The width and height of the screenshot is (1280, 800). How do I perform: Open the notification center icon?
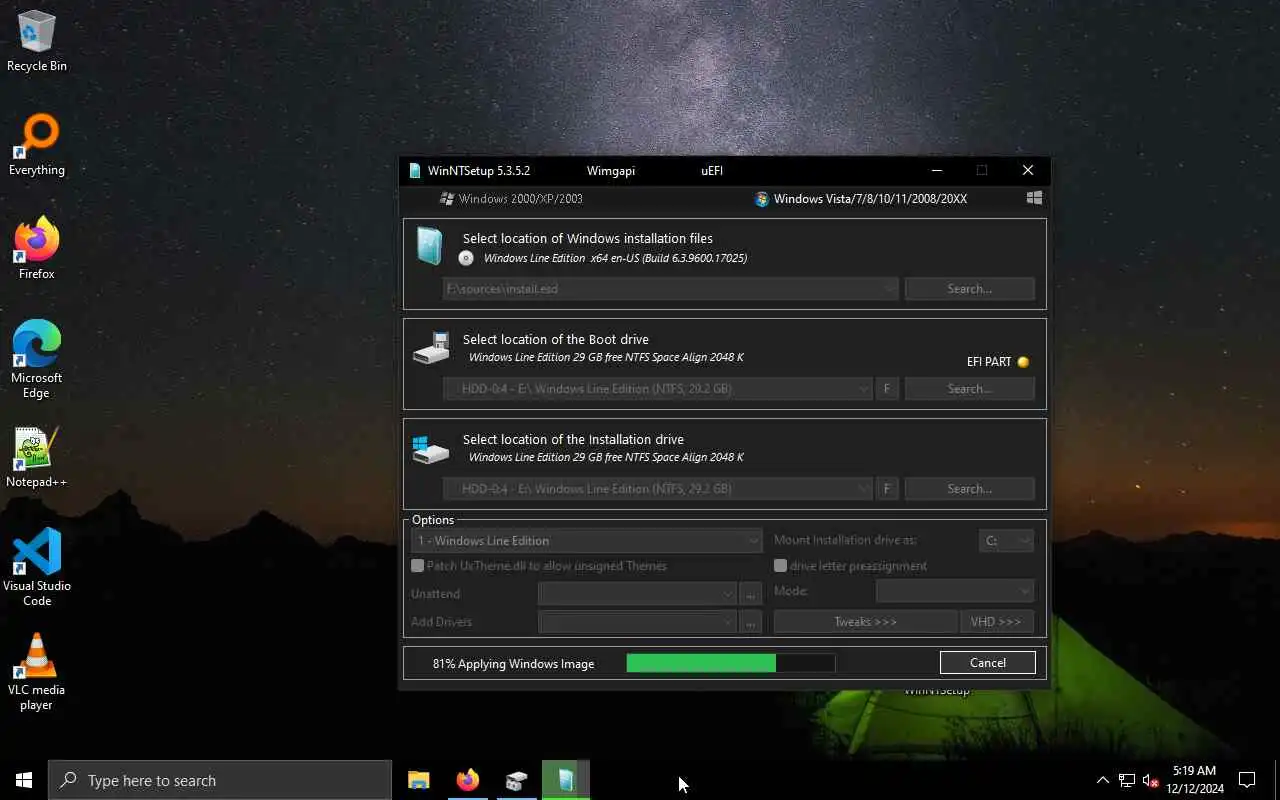point(1247,780)
